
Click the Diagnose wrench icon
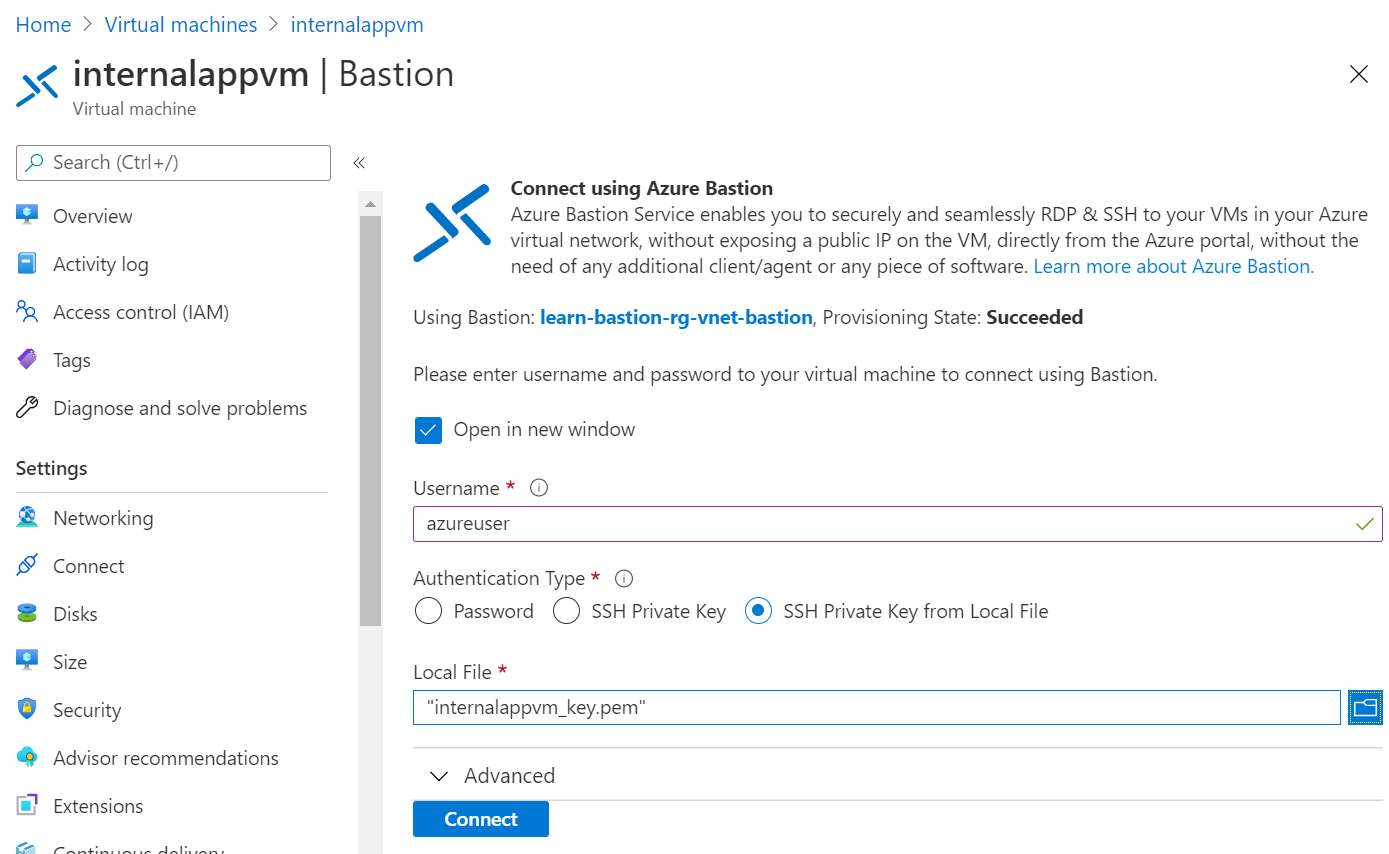pos(27,408)
